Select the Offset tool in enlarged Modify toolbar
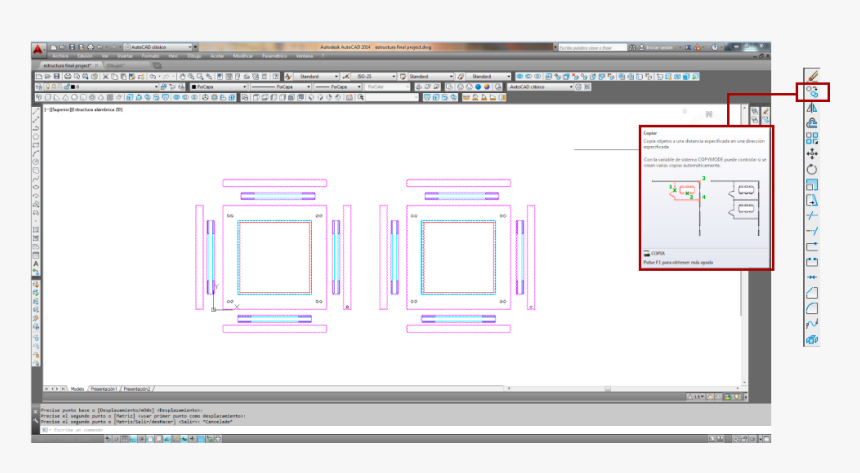The width and height of the screenshot is (860, 473). (x=812, y=123)
